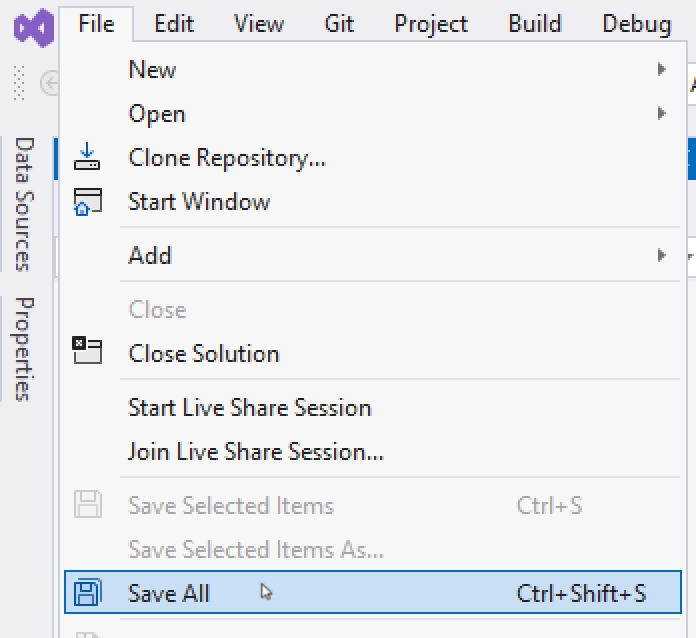Image resolution: width=696 pixels, height=638 pixels.
Task: Expand the Open submenu arrow
Action: click(661, 113)
